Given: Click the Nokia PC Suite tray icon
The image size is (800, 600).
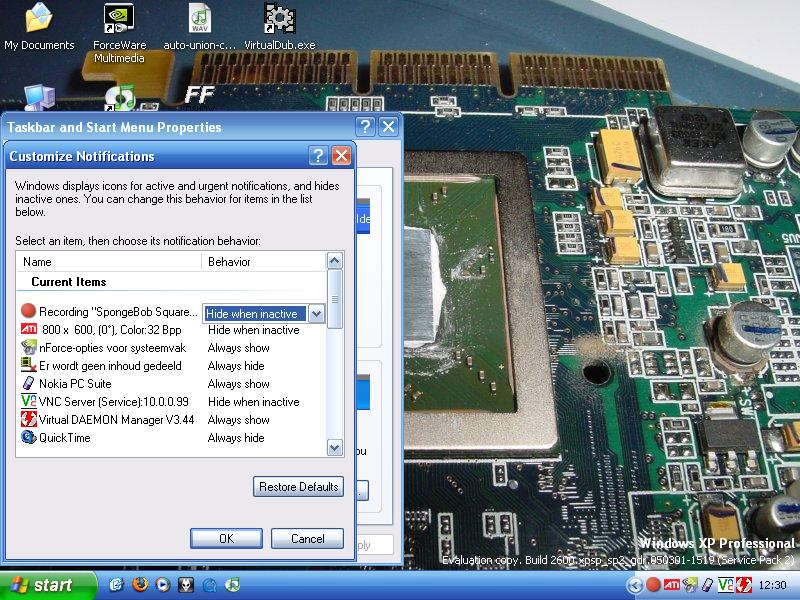Looking at the screenshot, I should [708, 585].
